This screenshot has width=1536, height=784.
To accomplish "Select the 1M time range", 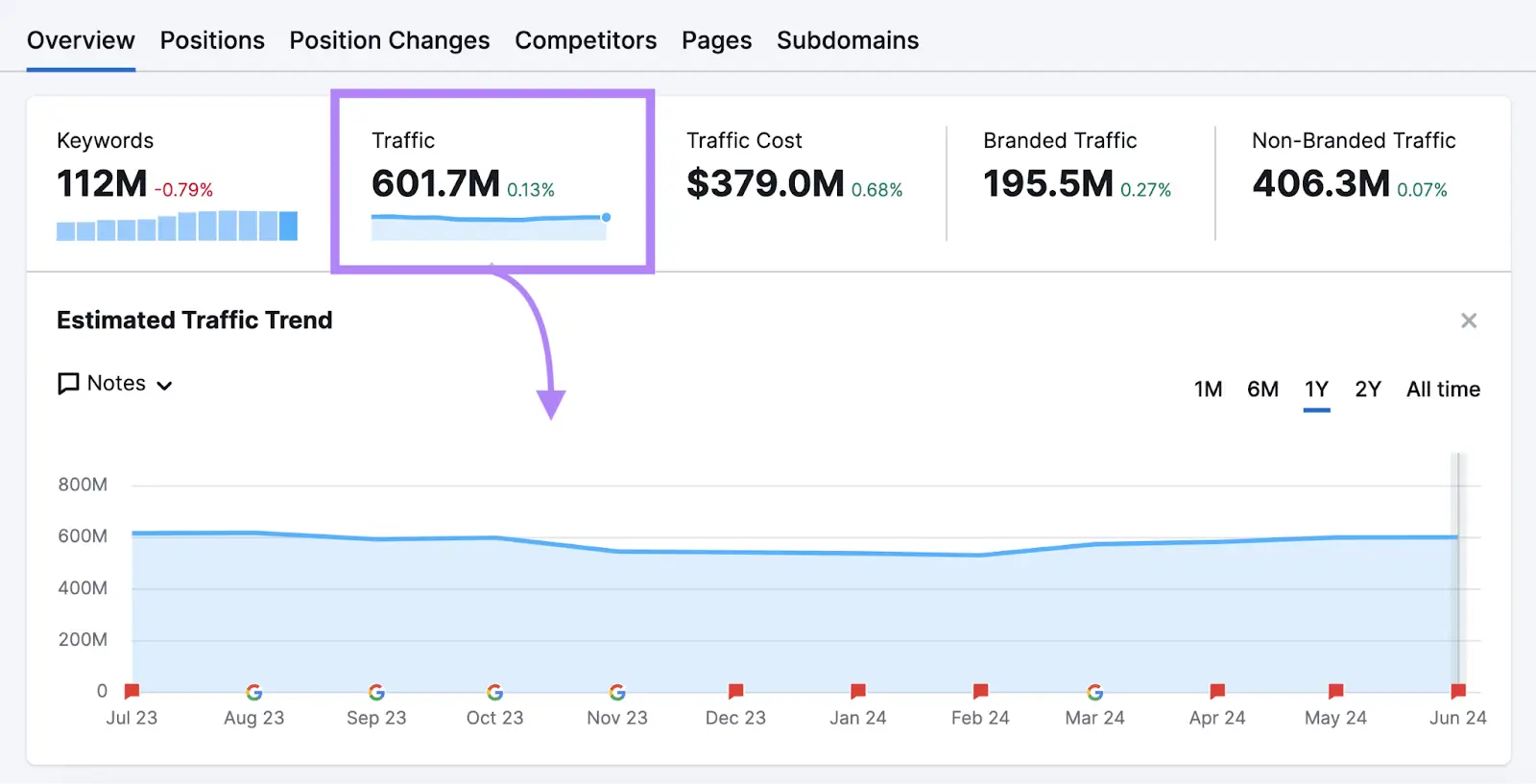I will (x=1208, y=390).
